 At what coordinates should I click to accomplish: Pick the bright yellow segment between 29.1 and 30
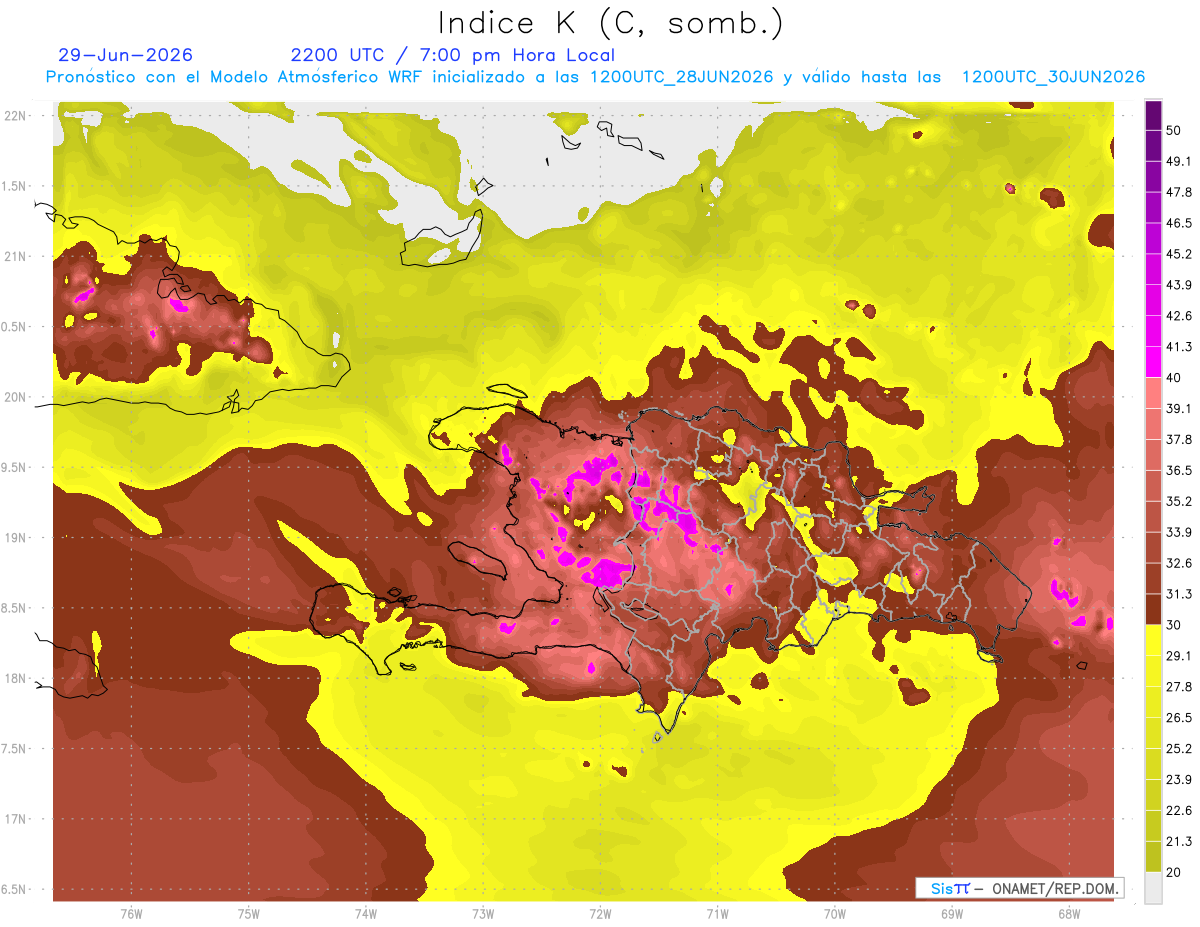(1153, 640)
